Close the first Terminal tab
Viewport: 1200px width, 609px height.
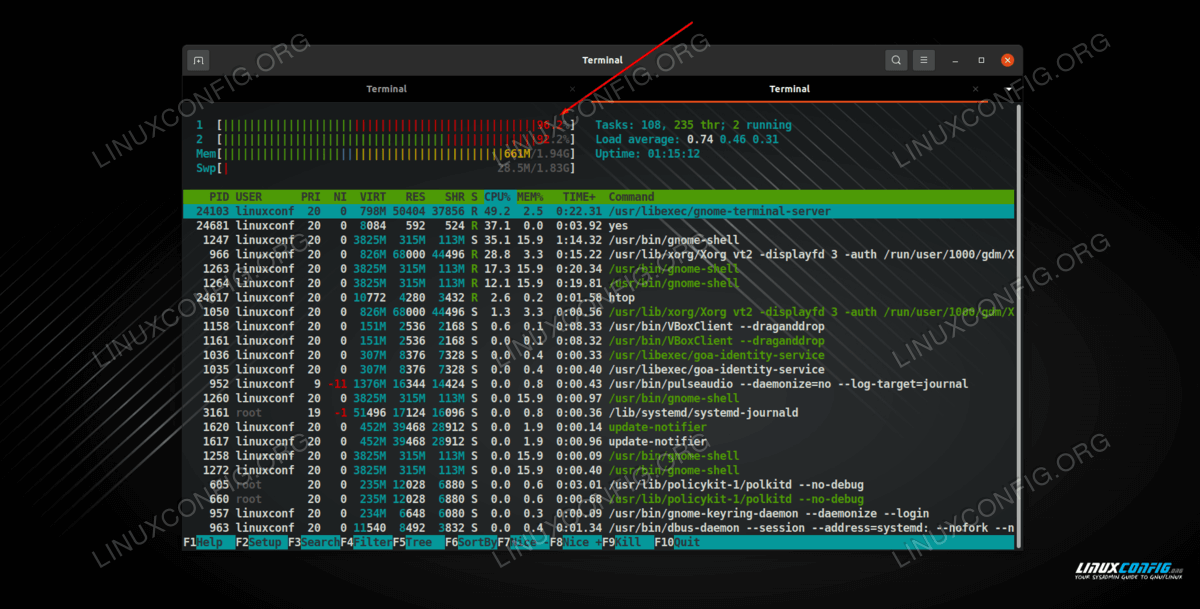(x=573, y=90)
